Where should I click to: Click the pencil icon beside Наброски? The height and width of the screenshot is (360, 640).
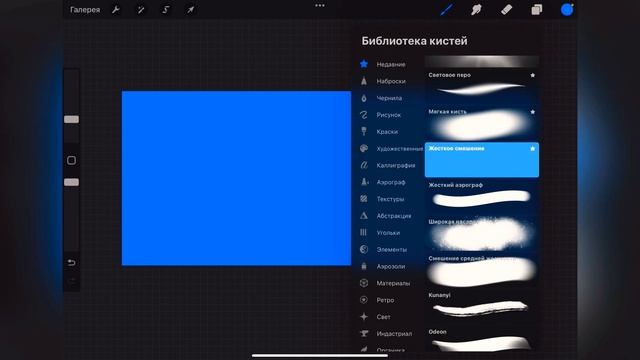(364, 81)
